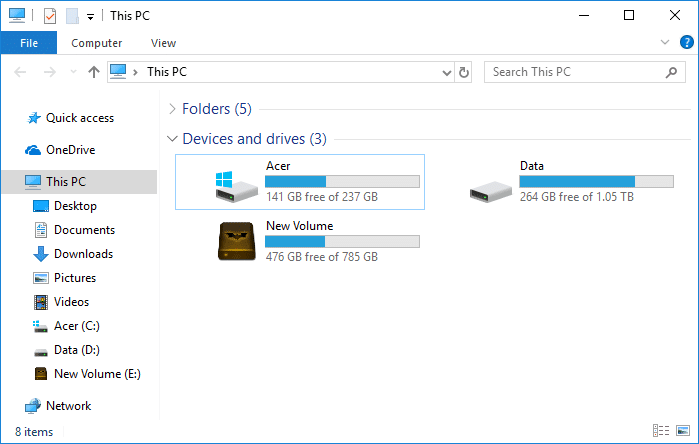Open the File menu
Viewport: 699px width, 444px height.
click(x=28, y=43)
